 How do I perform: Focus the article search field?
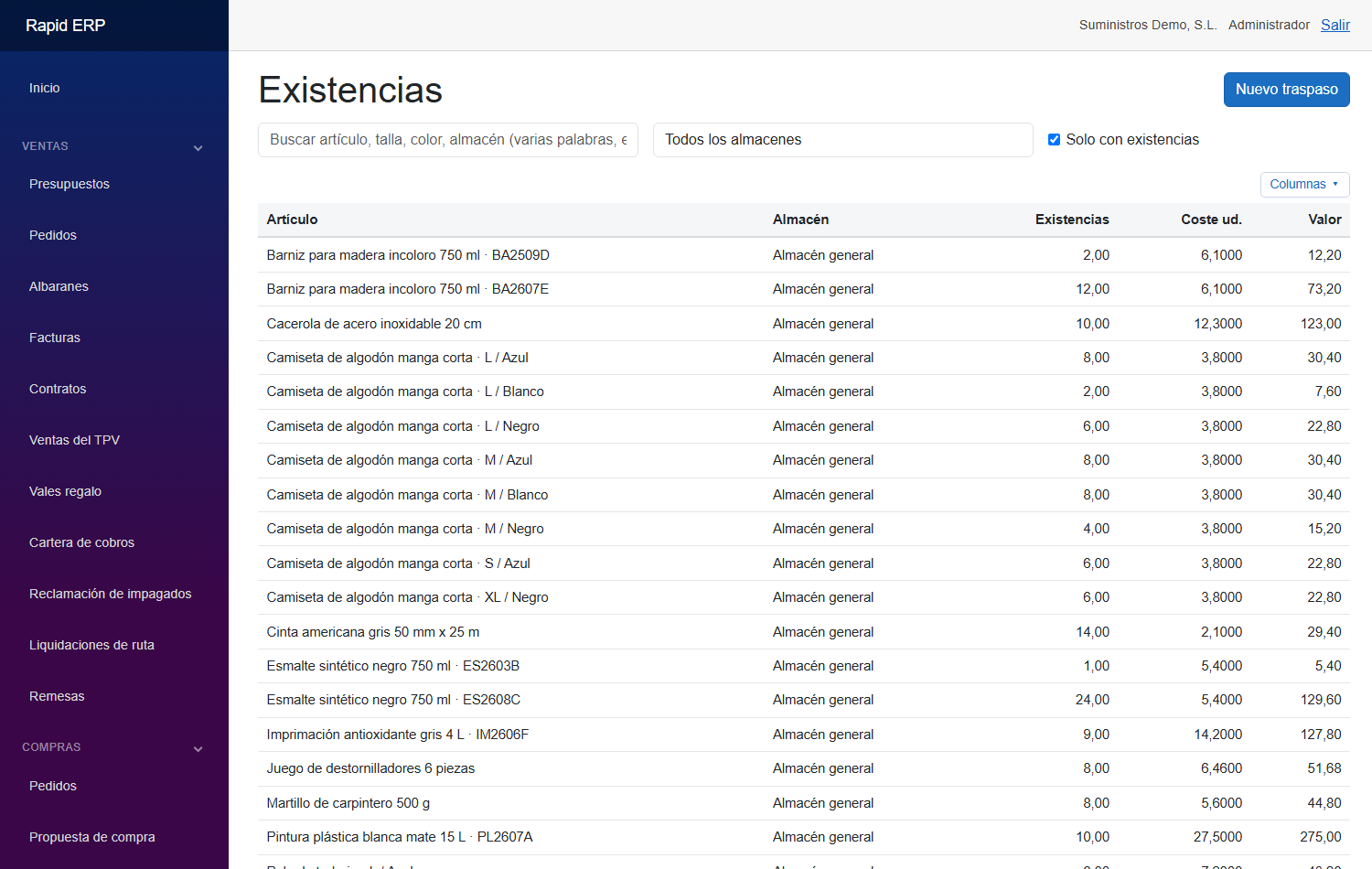[x=447, y=140]
